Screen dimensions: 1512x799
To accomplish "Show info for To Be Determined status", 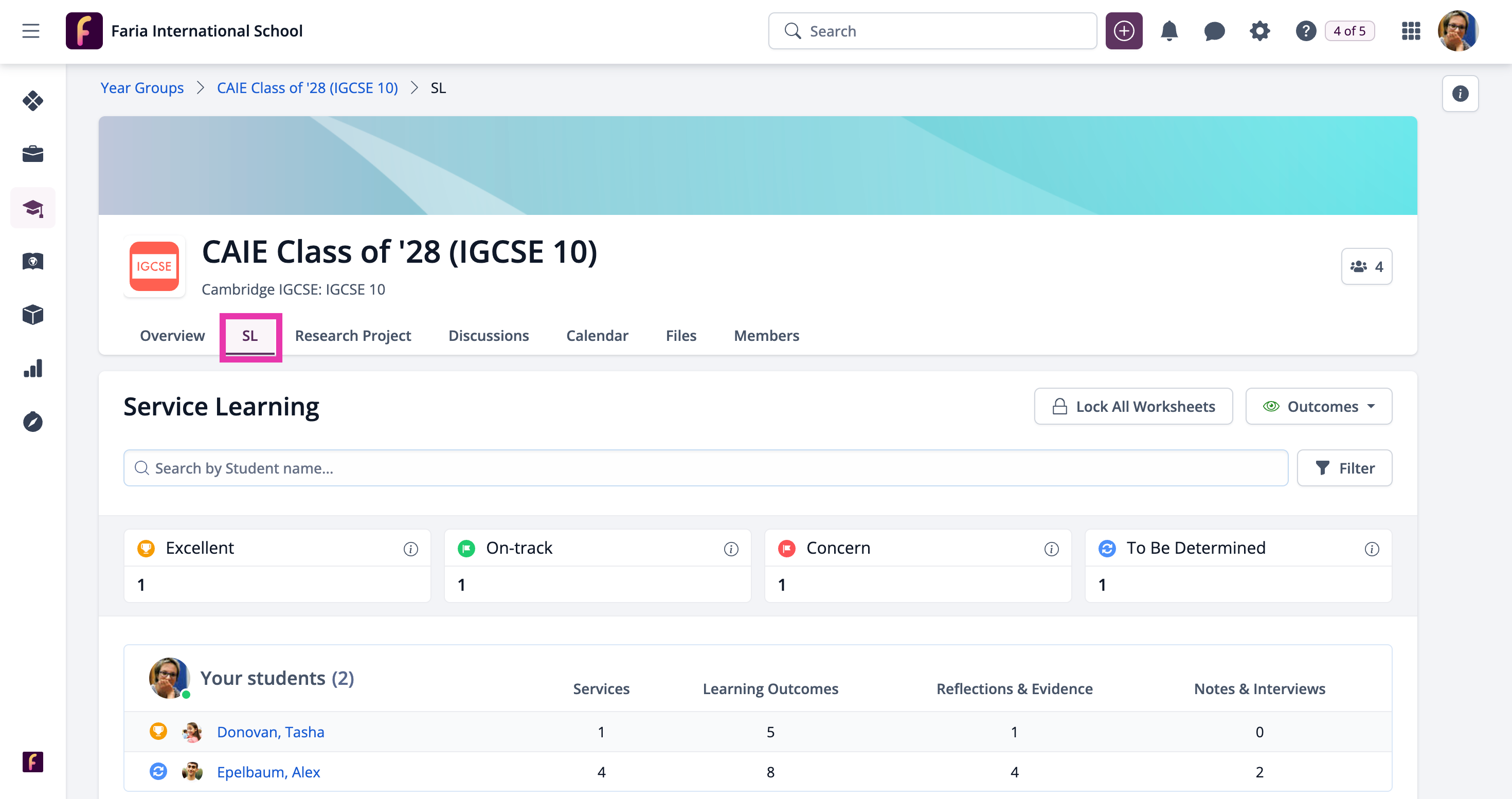I will point(1371,549).
